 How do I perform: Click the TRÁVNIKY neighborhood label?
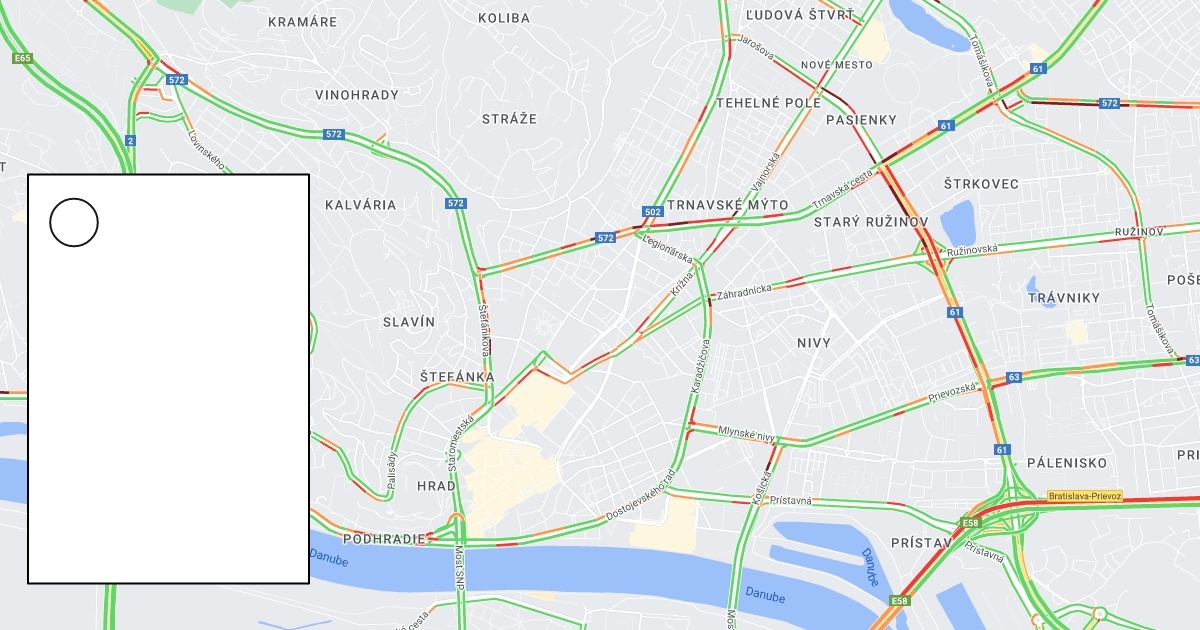[1064, 298]
